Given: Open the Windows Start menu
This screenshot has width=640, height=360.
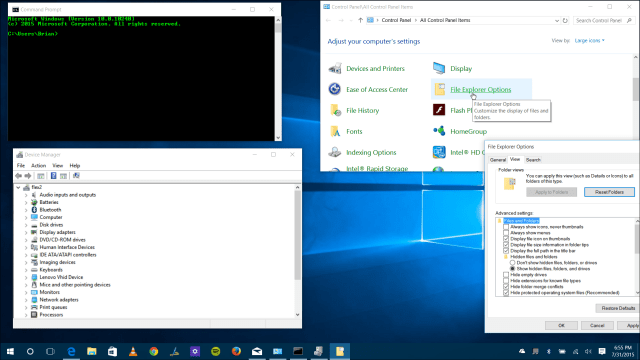Looking at the screenshot, I should [10, 351].
